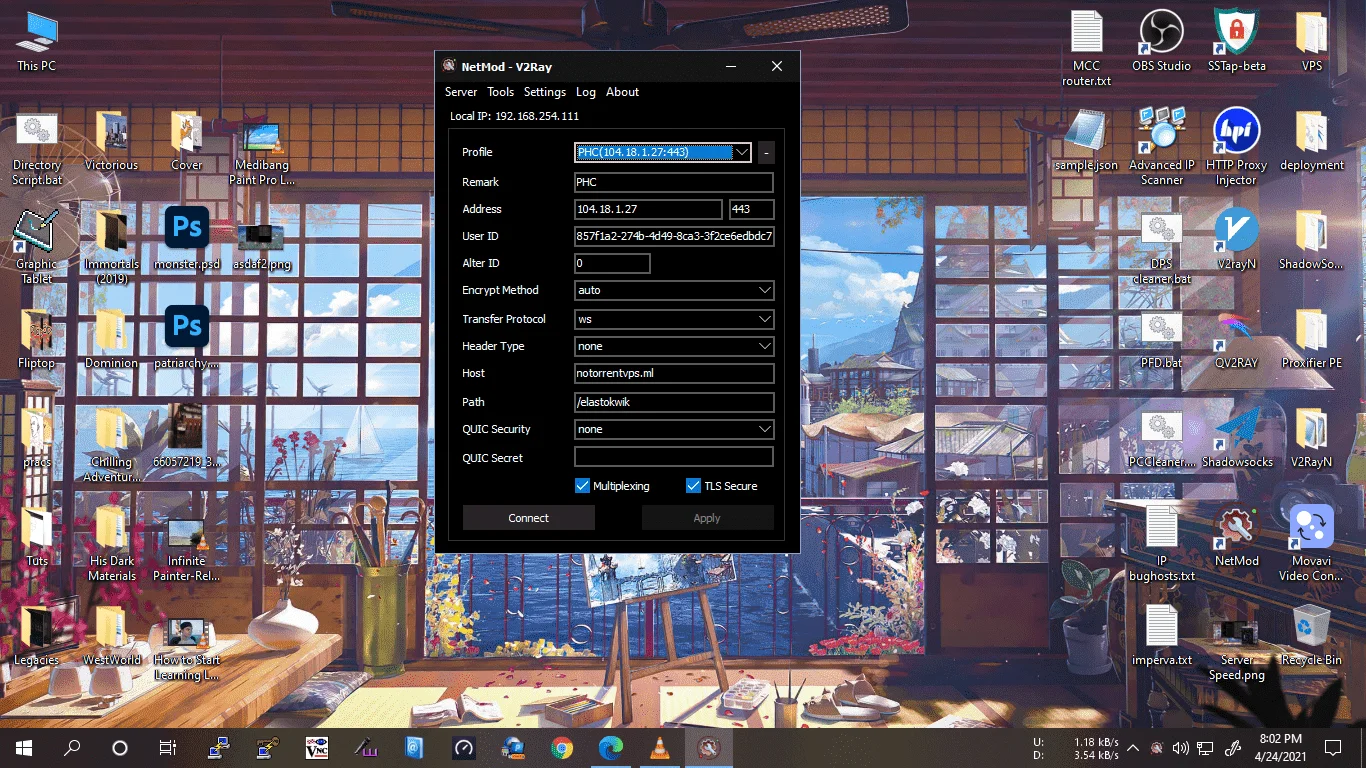Screen dimensions: 1366x768
Task: Click the Address field with 104.18.1.27
Action: coord(648,210)
